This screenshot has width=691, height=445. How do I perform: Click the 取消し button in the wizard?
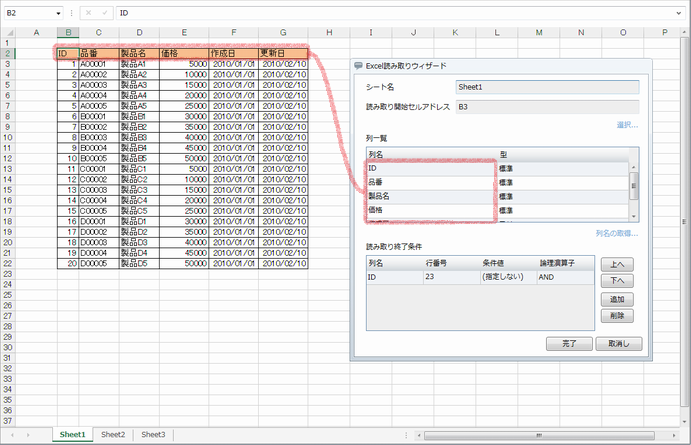point(617,343)
